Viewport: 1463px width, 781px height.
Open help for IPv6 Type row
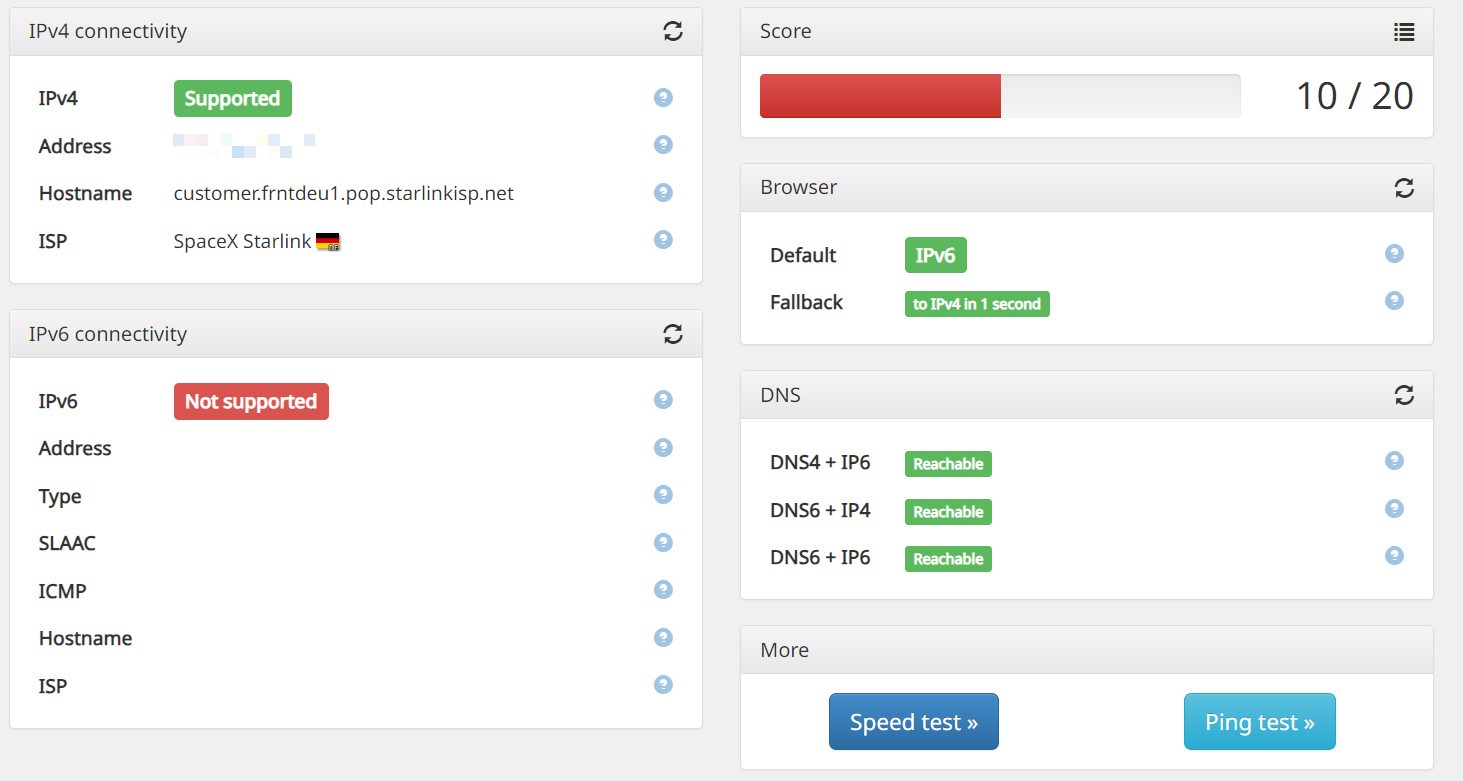663,494
